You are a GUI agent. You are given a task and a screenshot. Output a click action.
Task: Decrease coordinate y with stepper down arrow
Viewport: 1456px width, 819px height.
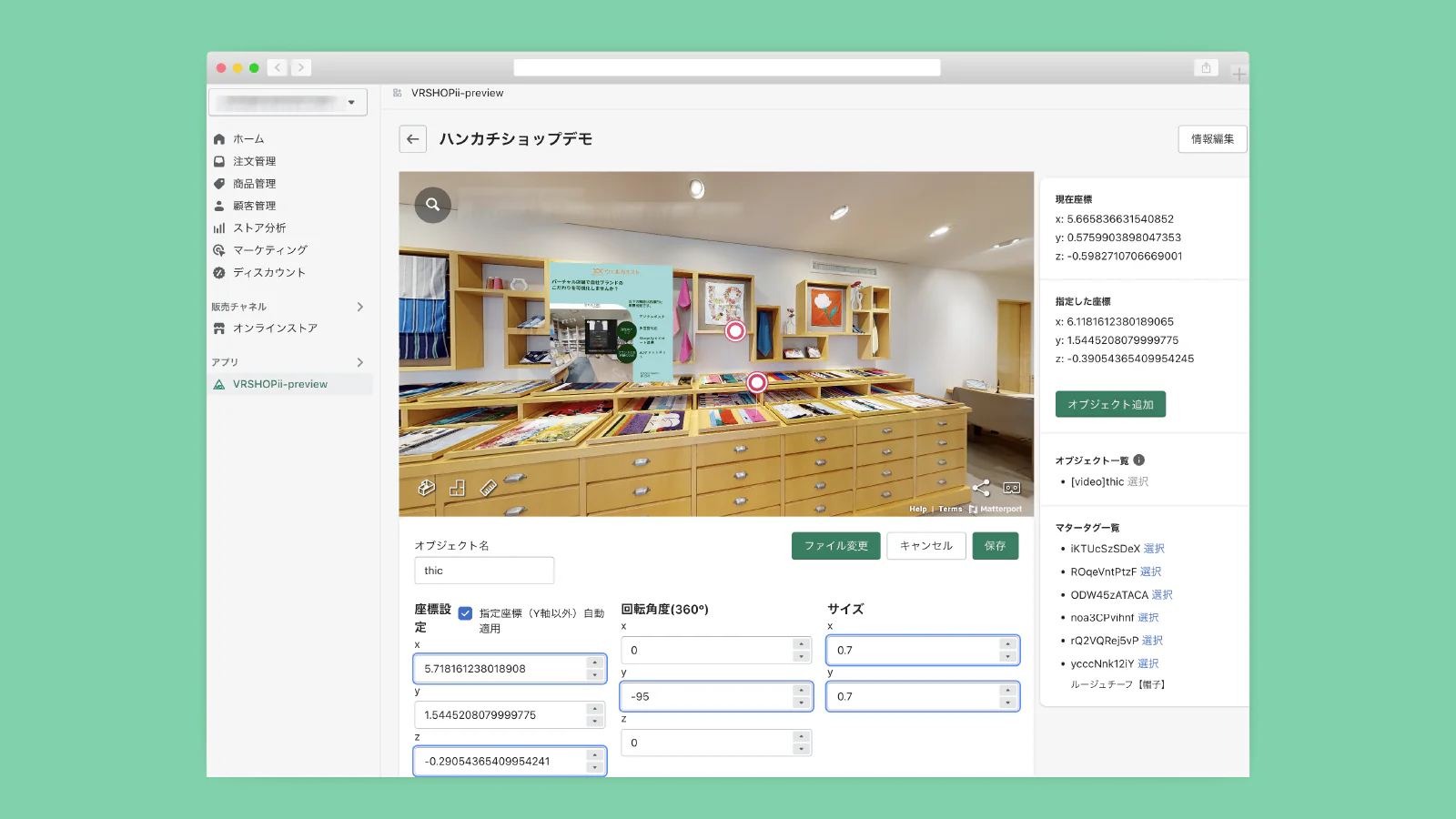pyautogui.click(x=595, y=722)
